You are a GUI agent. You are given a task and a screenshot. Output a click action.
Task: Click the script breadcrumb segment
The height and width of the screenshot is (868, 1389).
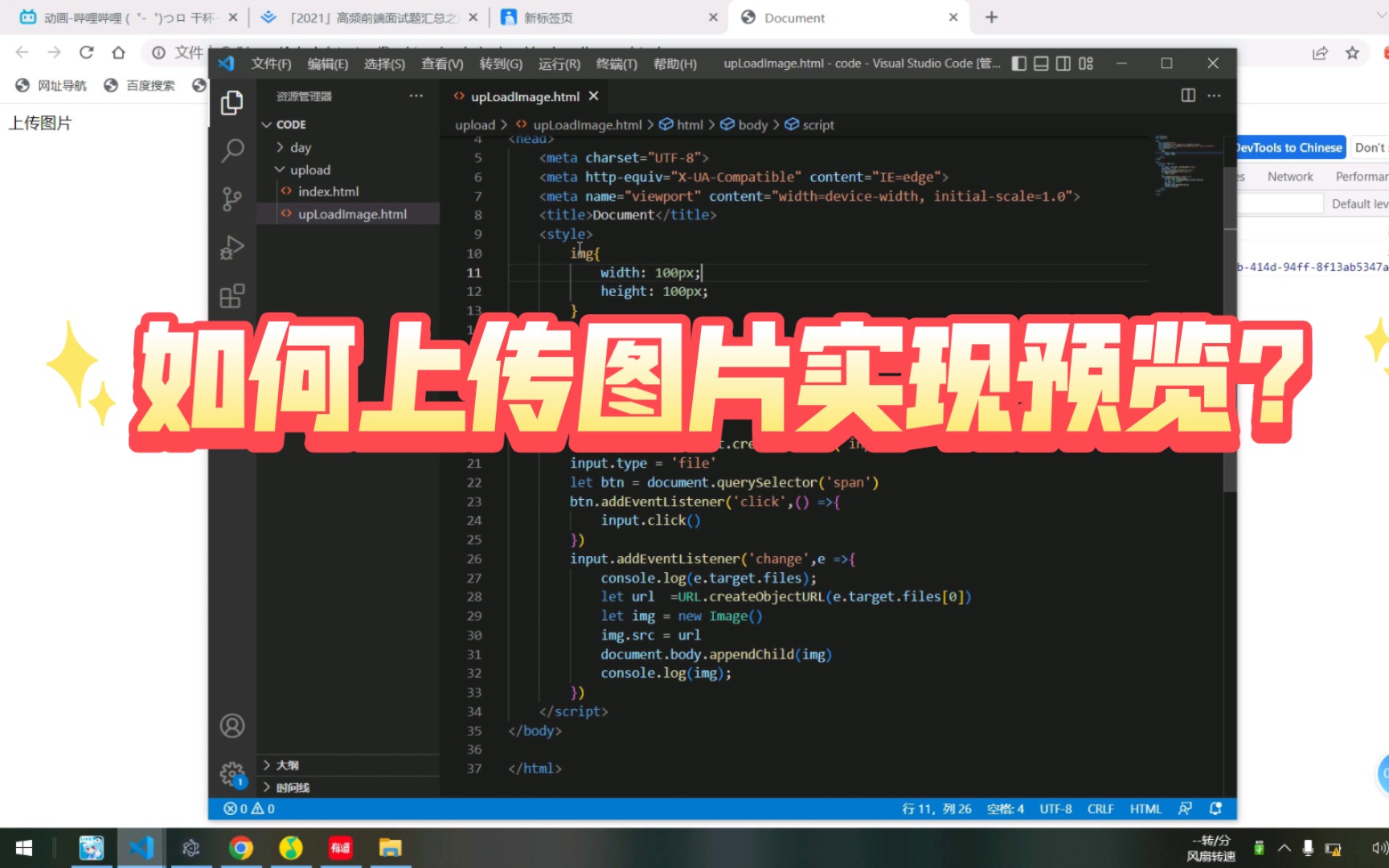809,125
